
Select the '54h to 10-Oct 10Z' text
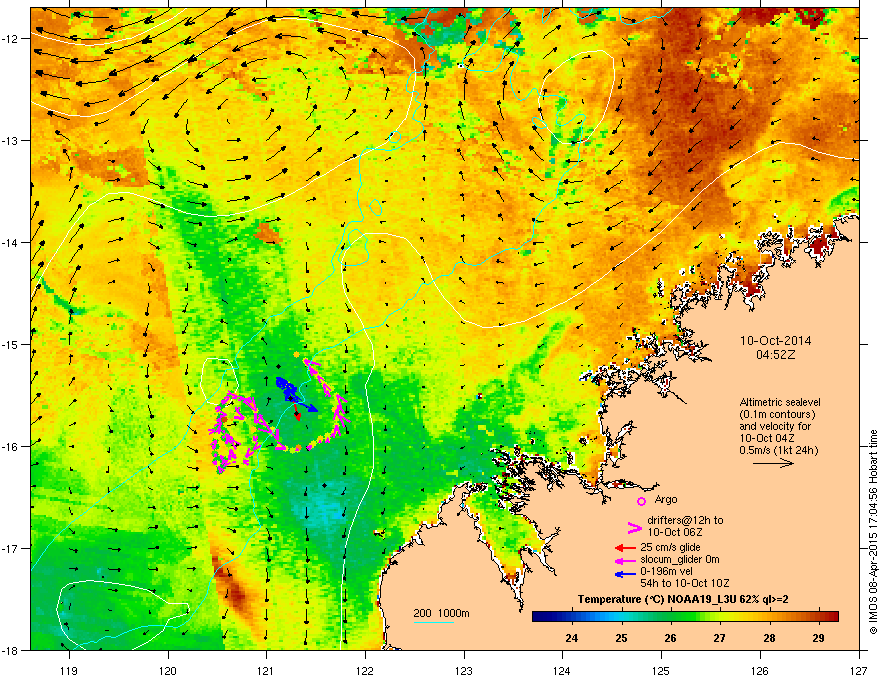[x=685, y=583]
